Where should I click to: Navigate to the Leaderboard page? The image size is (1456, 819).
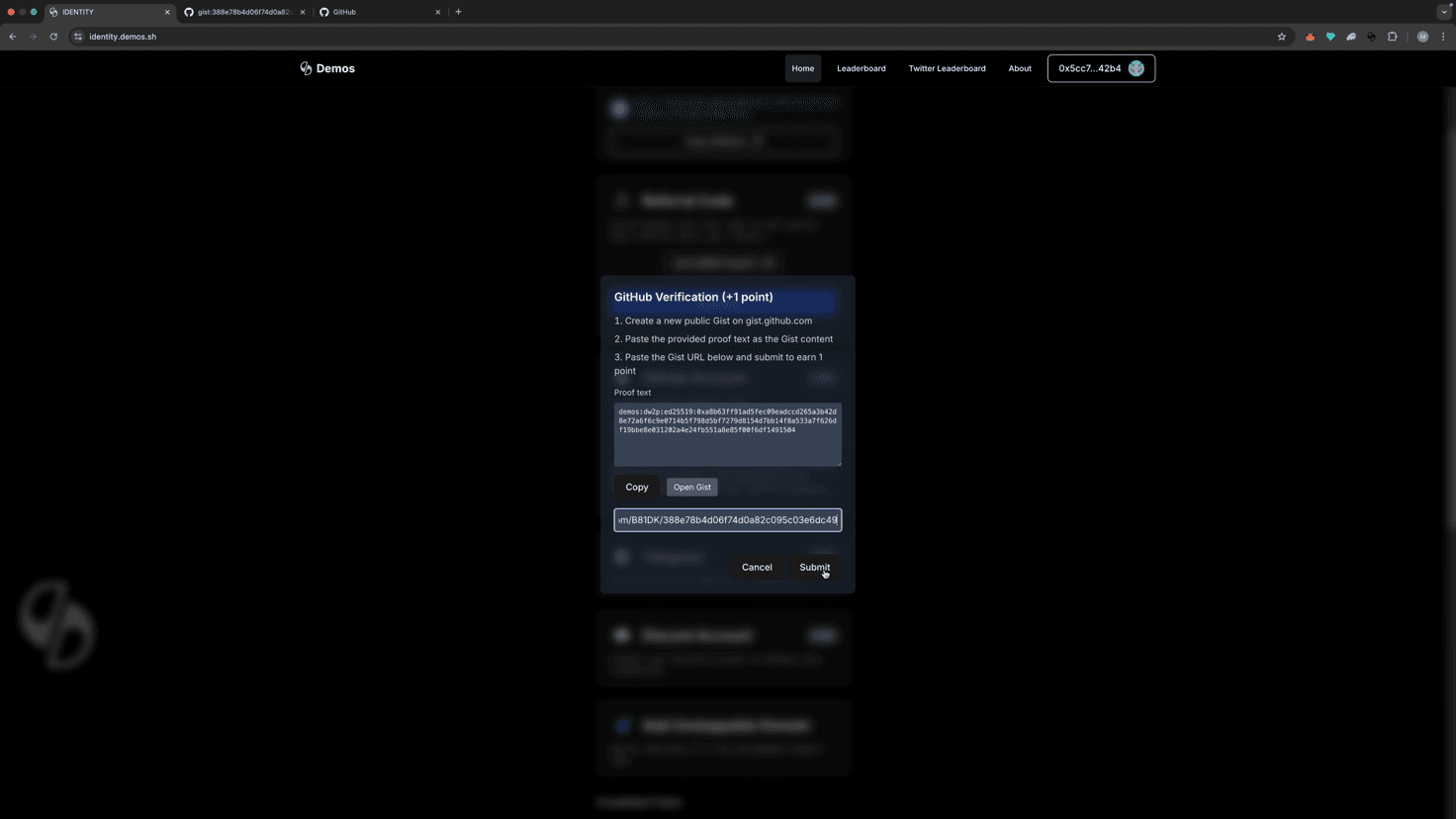pos(861,68)
